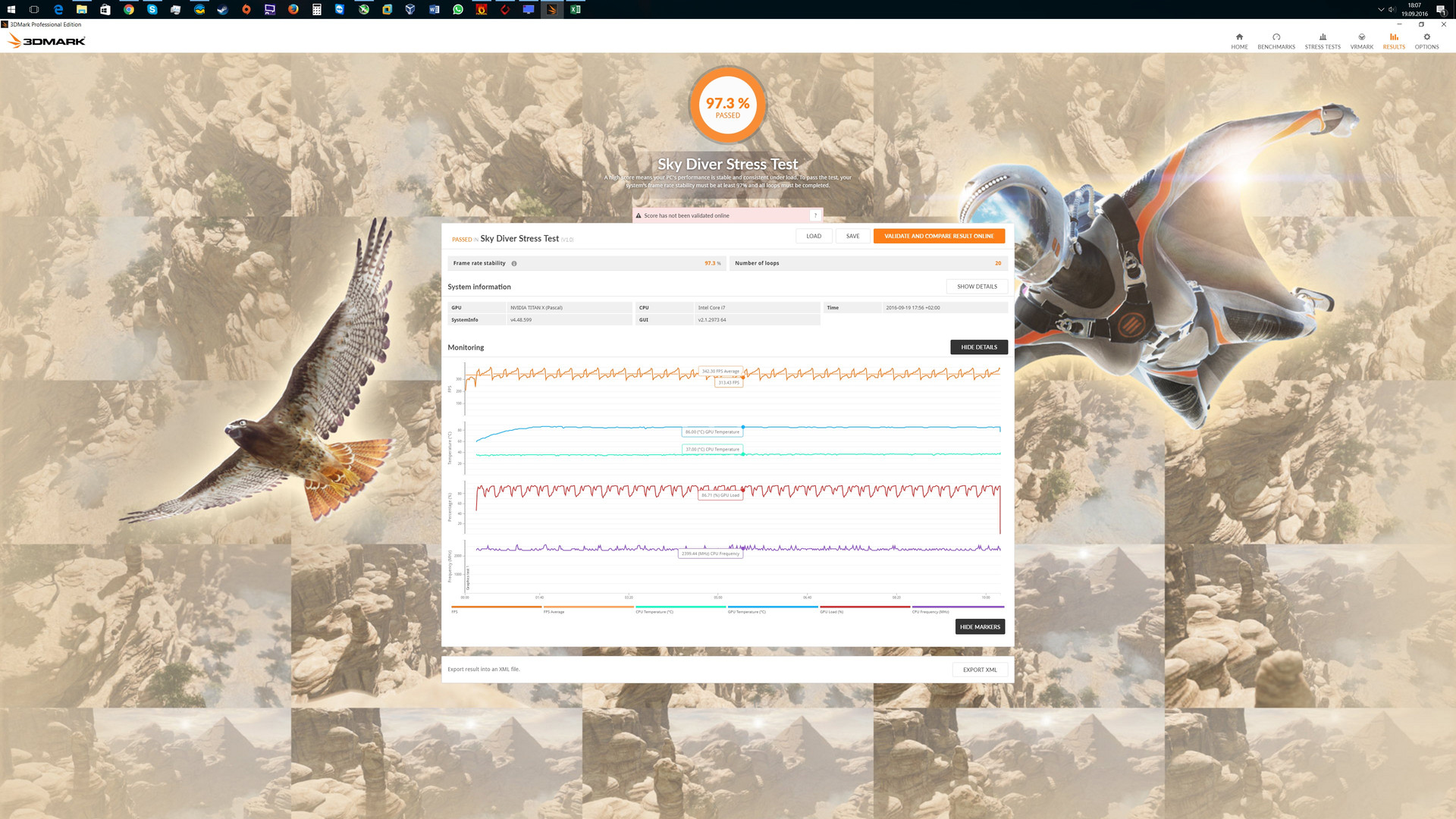This screenshot has height=819, width=1456.
Task: Open Microsoft Word from the taskbar
Action: (x=435, y=9)
